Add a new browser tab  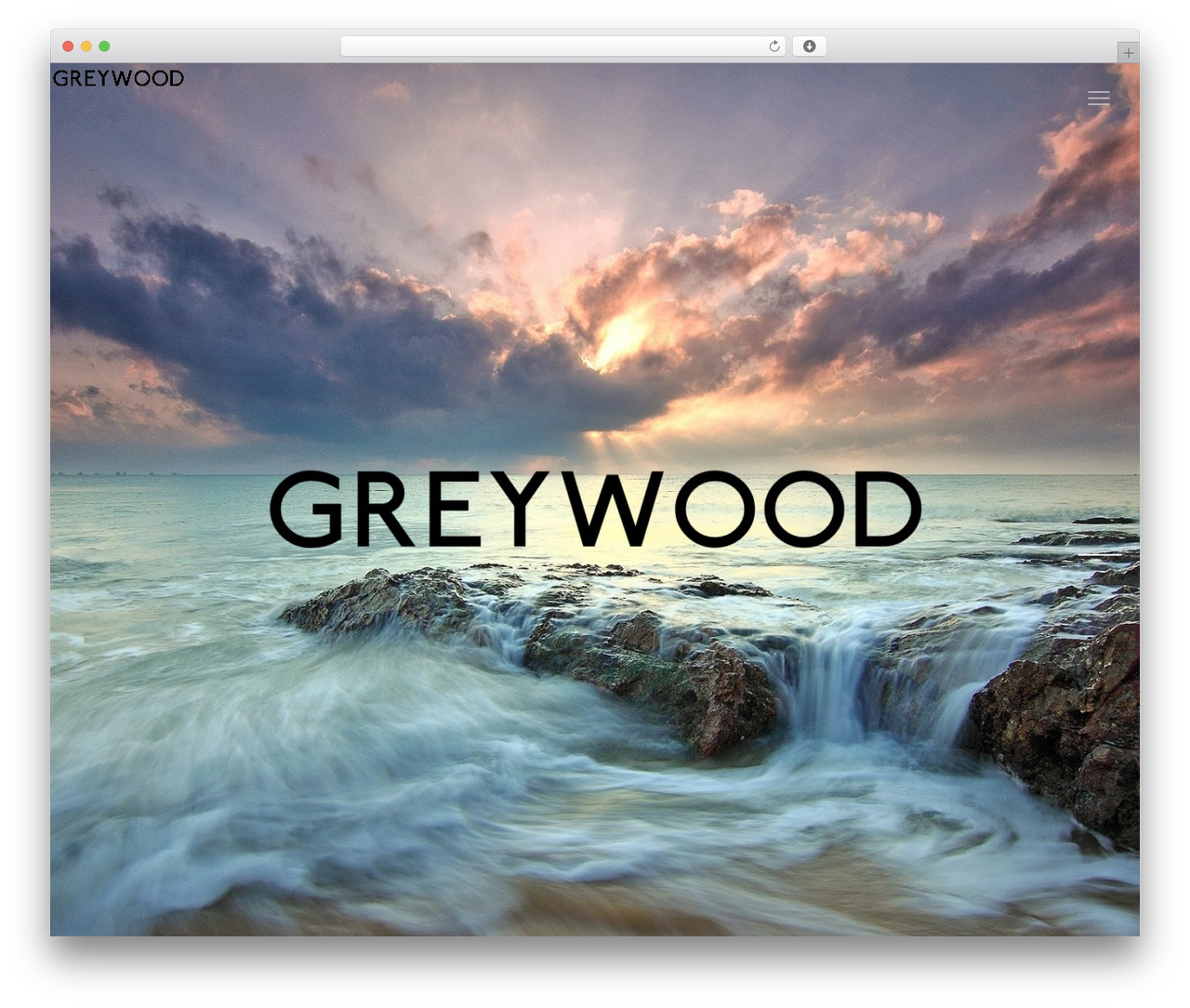coord(1128,53)
